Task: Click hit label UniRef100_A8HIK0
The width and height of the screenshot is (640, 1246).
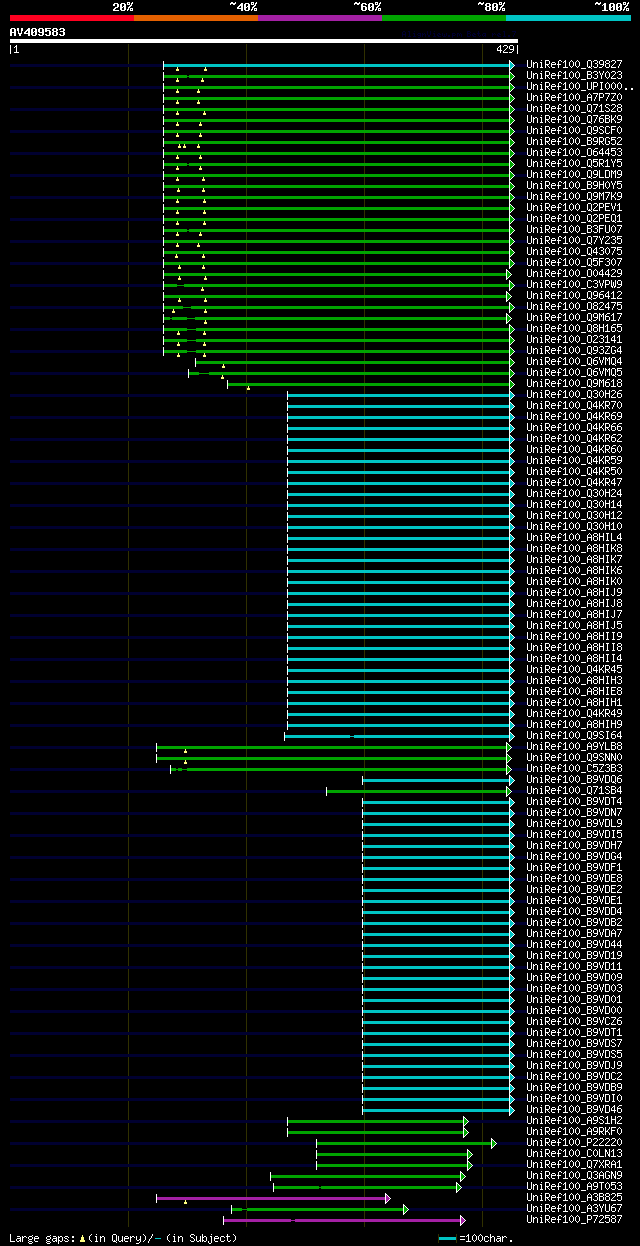Action: click(x=574, y=582)
